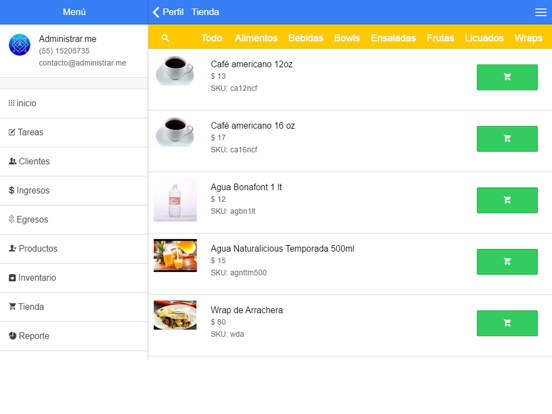552x414 pixels.
Task: Click the 'SKU: ca12ncf' text
Action: click(x=234, y=88)
